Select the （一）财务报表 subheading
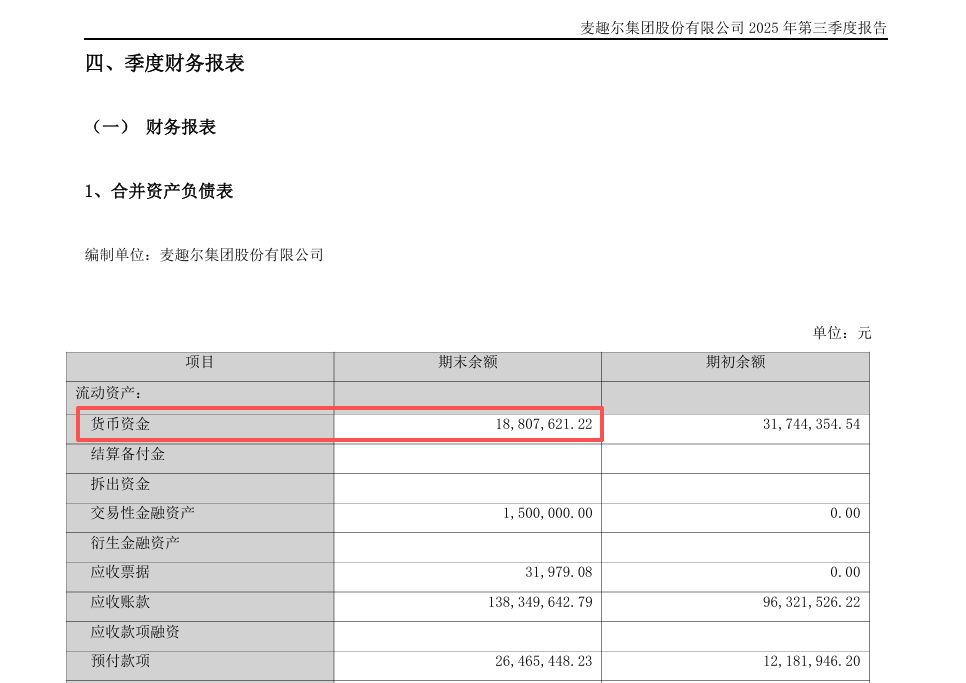The height and width of the screenshot is (683, 966). click(x=153, y=127)
